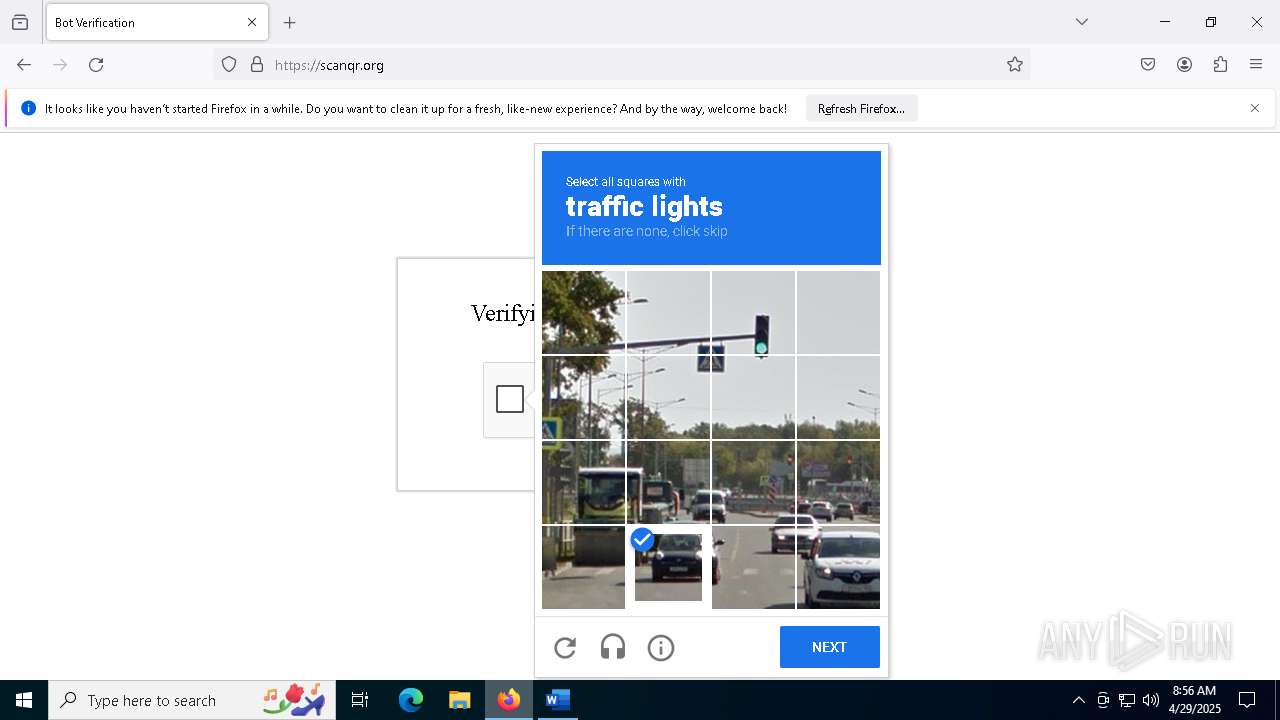Open the Save to Pocket button

click(x=1148, y=65)
